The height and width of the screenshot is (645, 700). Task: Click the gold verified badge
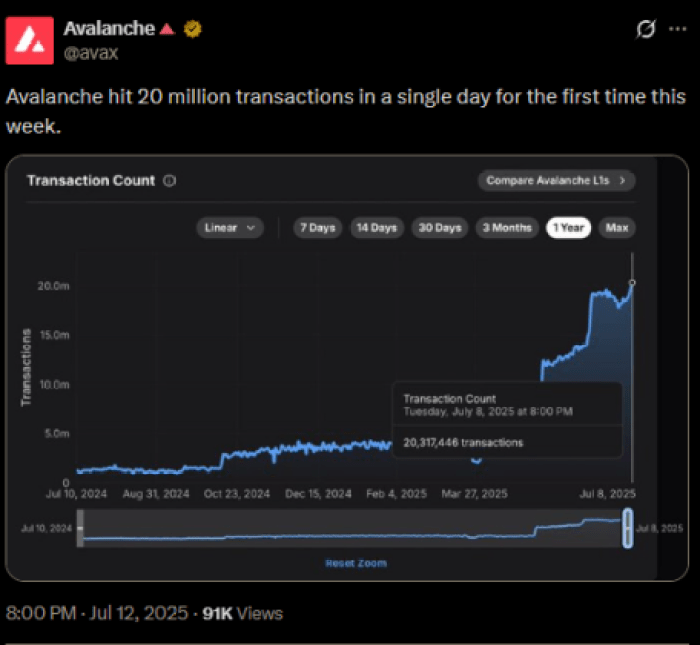click(192, 29)
